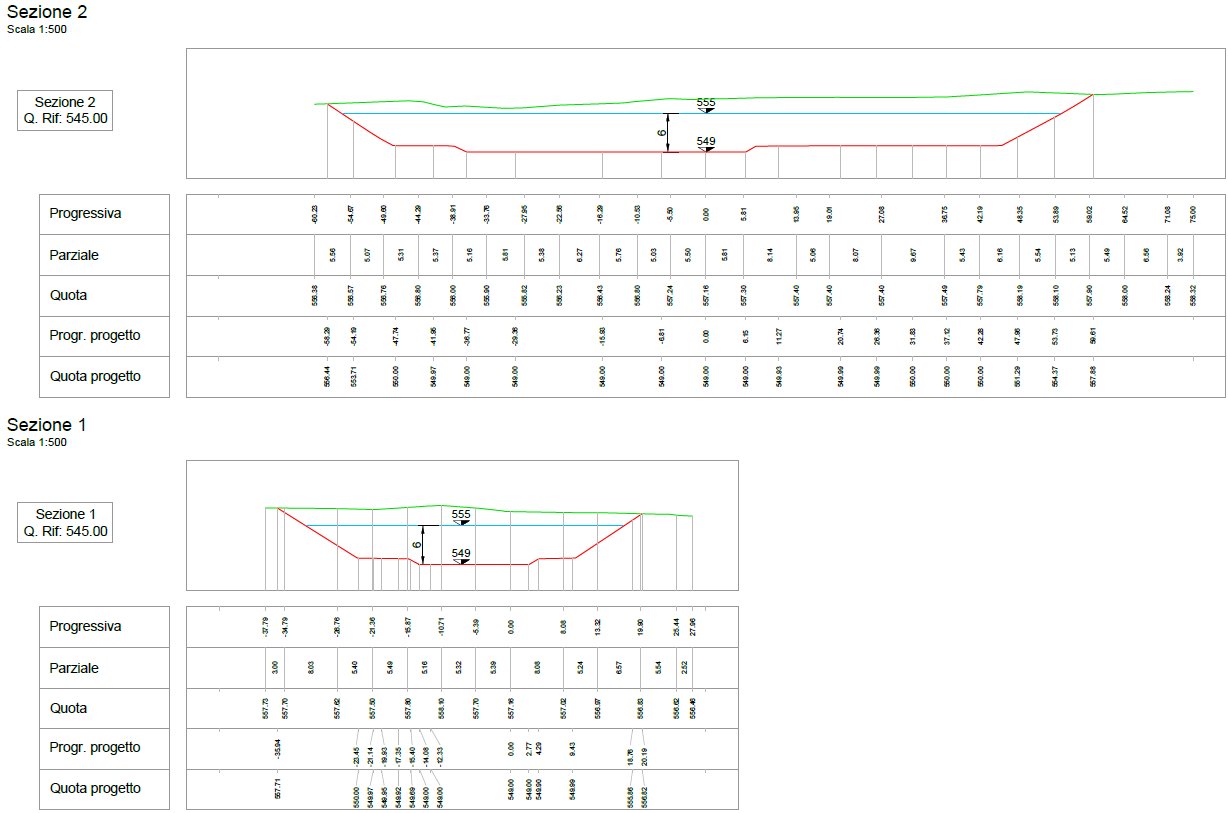Click the 'Sezione 1 Q. Rif: 545.00' label box
This screenshot has width=1228, height=813.
(x=65, y=522)
